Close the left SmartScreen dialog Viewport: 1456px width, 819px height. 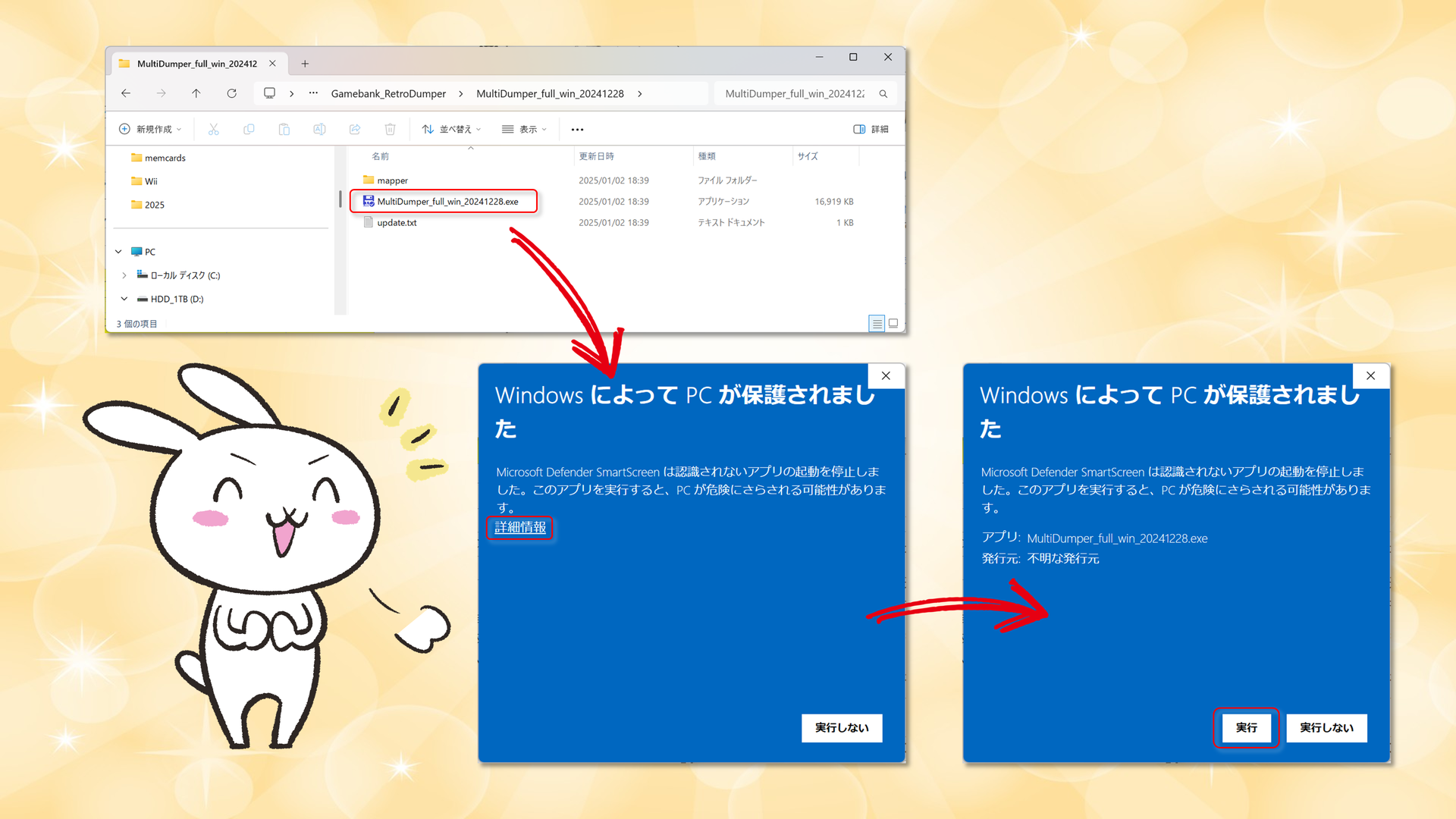(x=886, y=376)
